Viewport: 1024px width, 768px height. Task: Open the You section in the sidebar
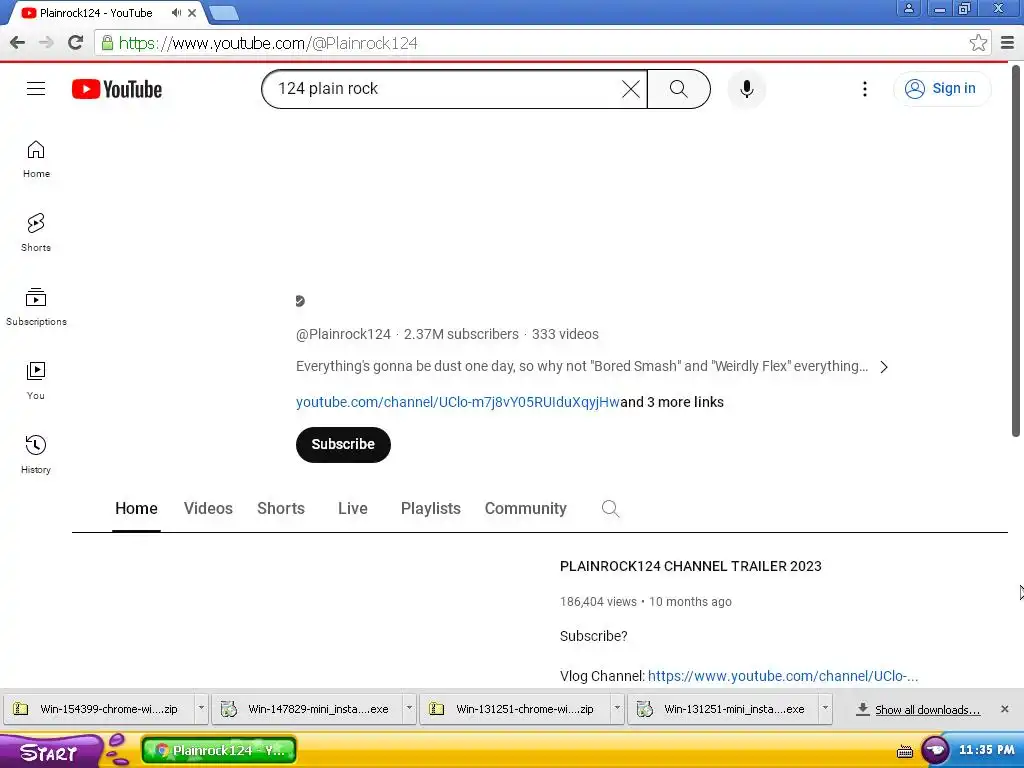click(x=36, y=381)
